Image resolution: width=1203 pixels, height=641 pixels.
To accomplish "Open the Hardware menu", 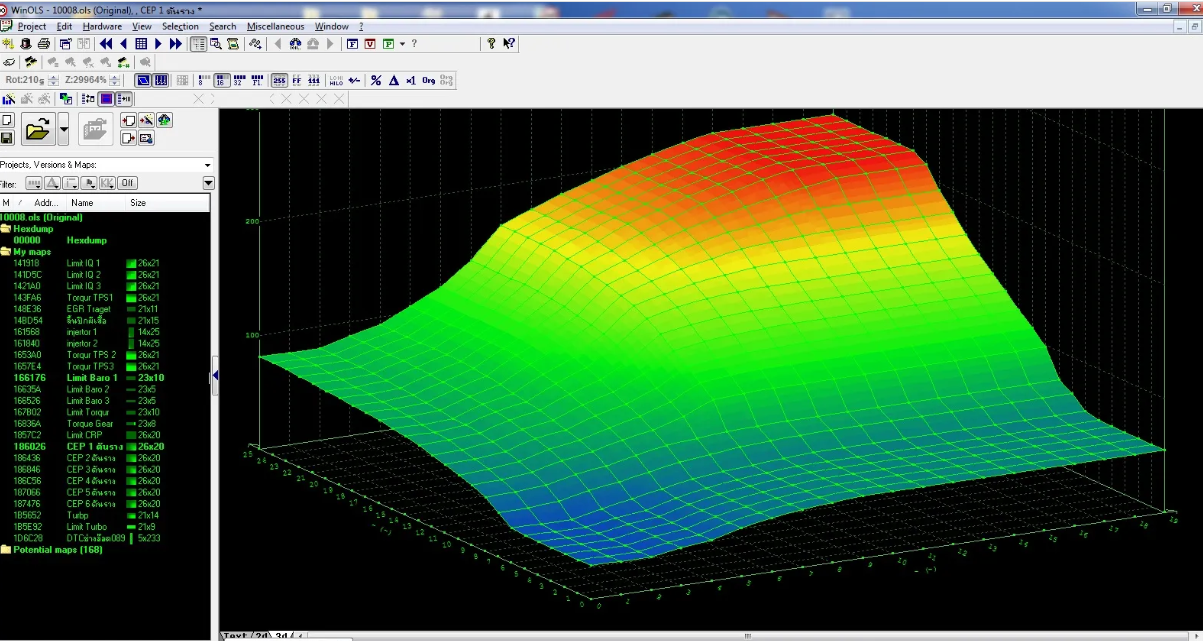I will point(102,27).
